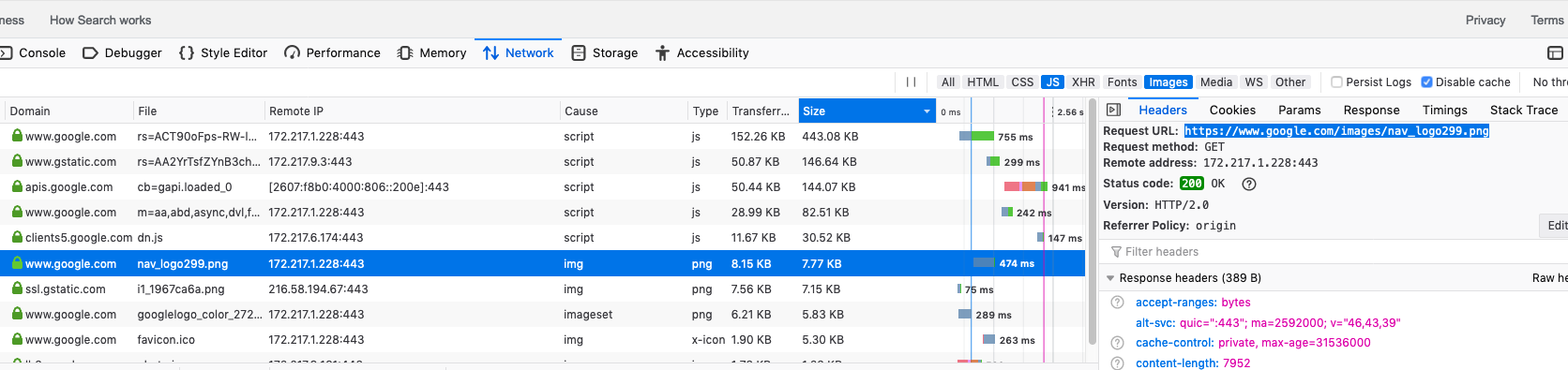Viewport: 1568px width, 370px height.
Task: Open the Performance gauge icon
Action: [293, 53]
